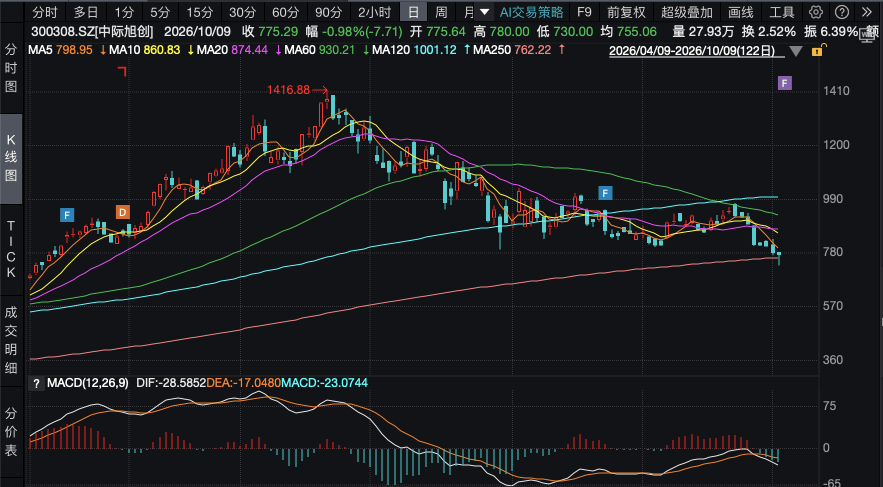883x487 pixels.
Task: Switch to 分时 period tab
Action: pos(44,12)
